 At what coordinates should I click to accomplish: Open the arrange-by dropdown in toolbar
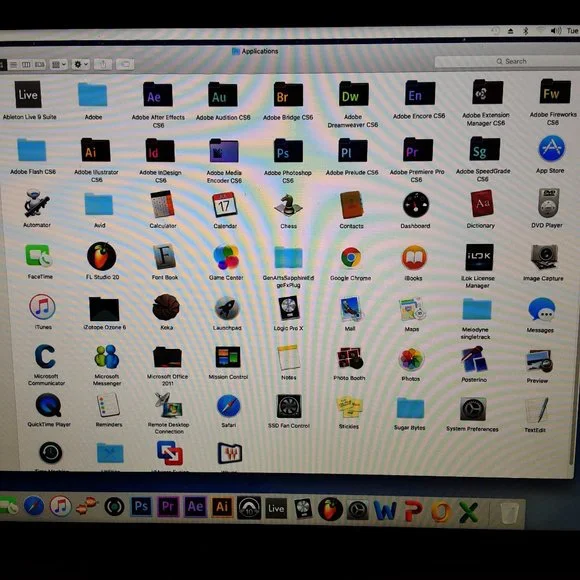pos(59,65)
